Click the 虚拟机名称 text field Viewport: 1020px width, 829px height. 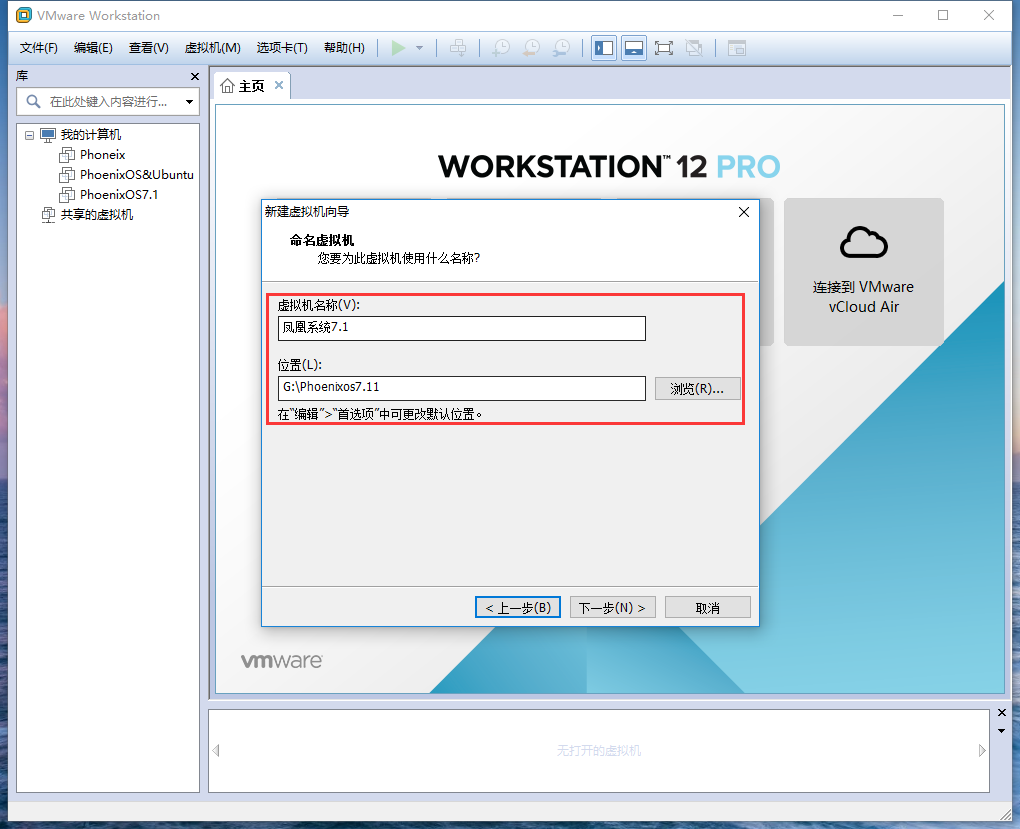462,328
